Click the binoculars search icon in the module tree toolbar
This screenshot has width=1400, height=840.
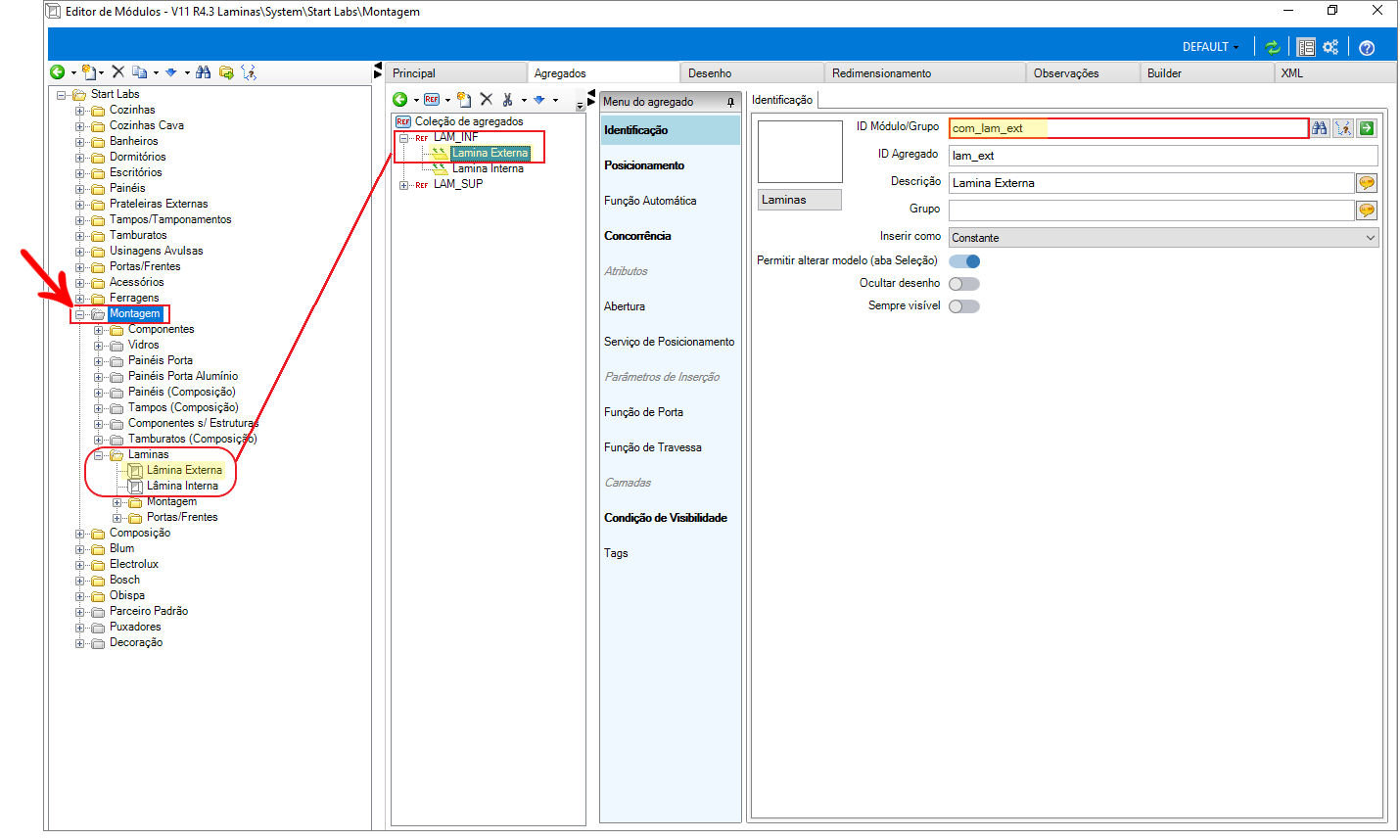point(203,72)
